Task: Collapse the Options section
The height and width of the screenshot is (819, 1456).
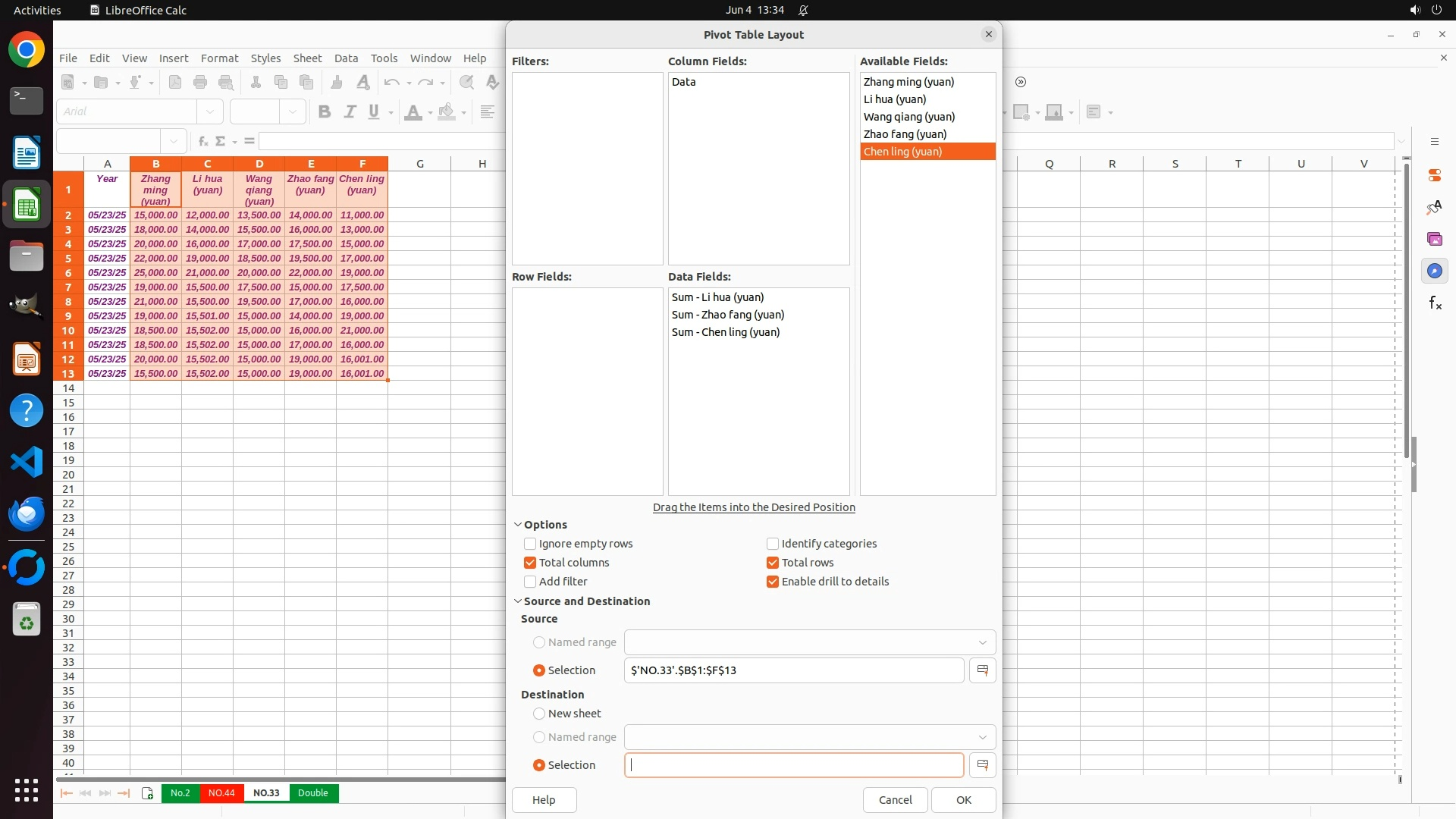Action: click(518, 525)
